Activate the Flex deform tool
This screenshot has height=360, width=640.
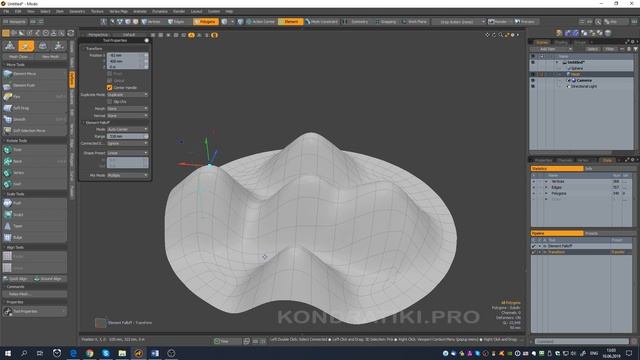coord(35,97)
